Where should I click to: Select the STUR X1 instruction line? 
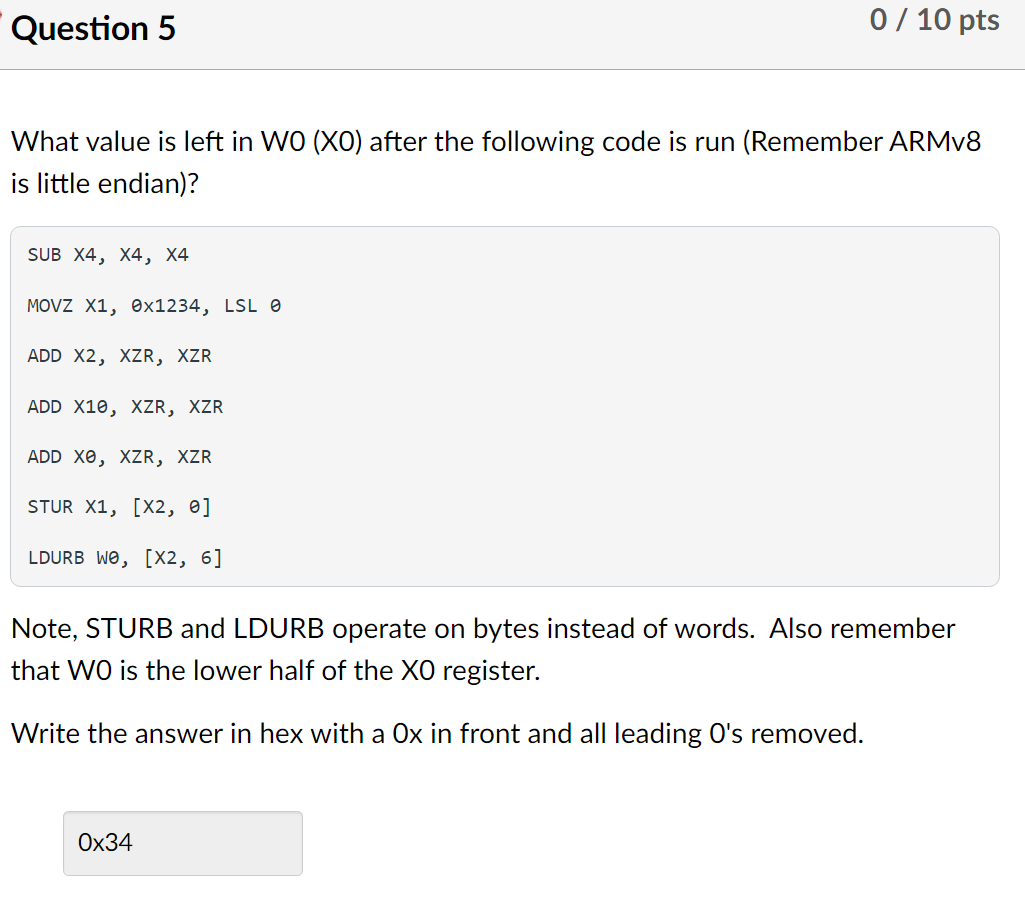[x=119, y=507]
